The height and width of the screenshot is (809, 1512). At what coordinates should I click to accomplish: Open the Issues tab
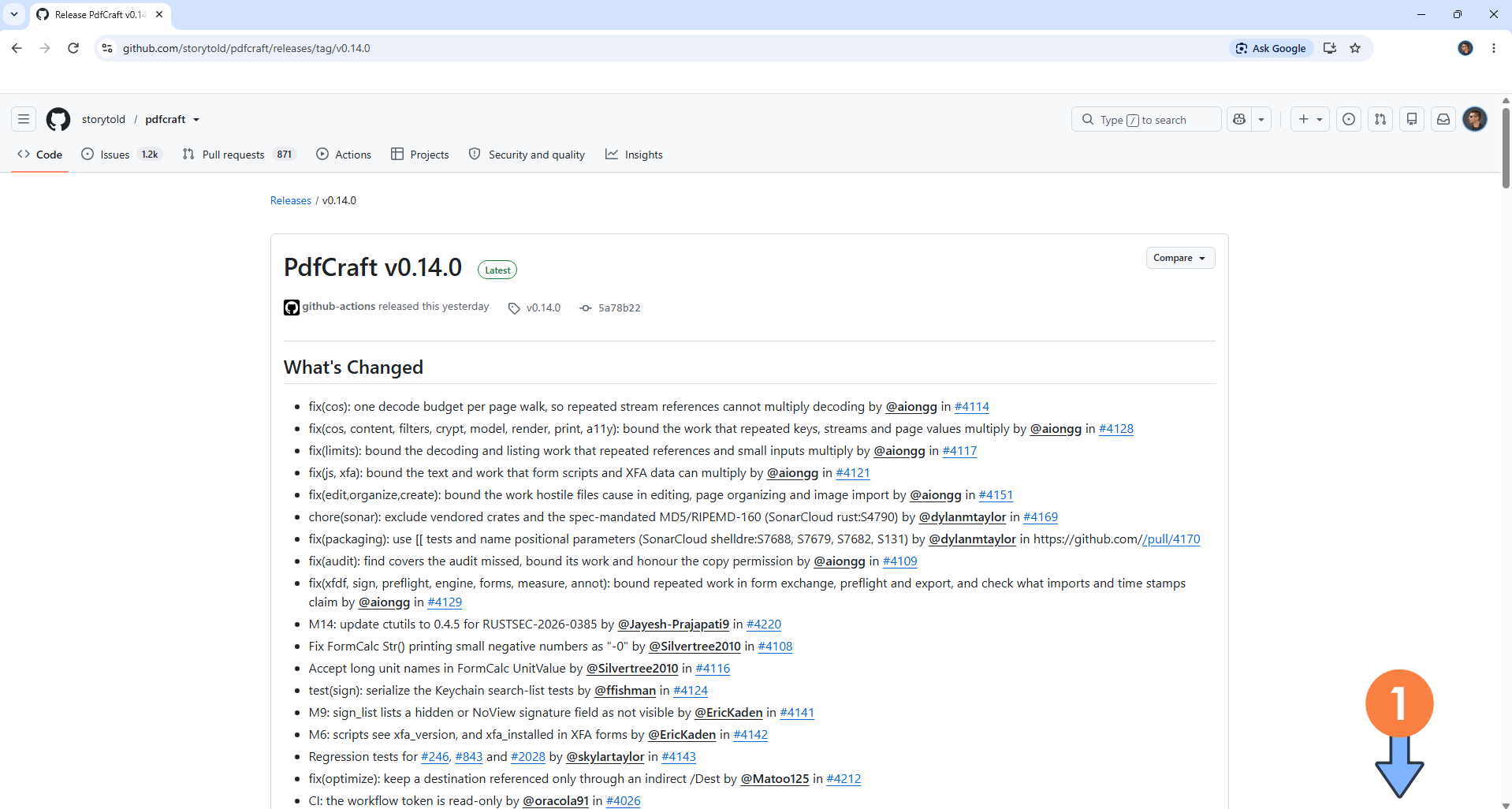coord(121,155)
